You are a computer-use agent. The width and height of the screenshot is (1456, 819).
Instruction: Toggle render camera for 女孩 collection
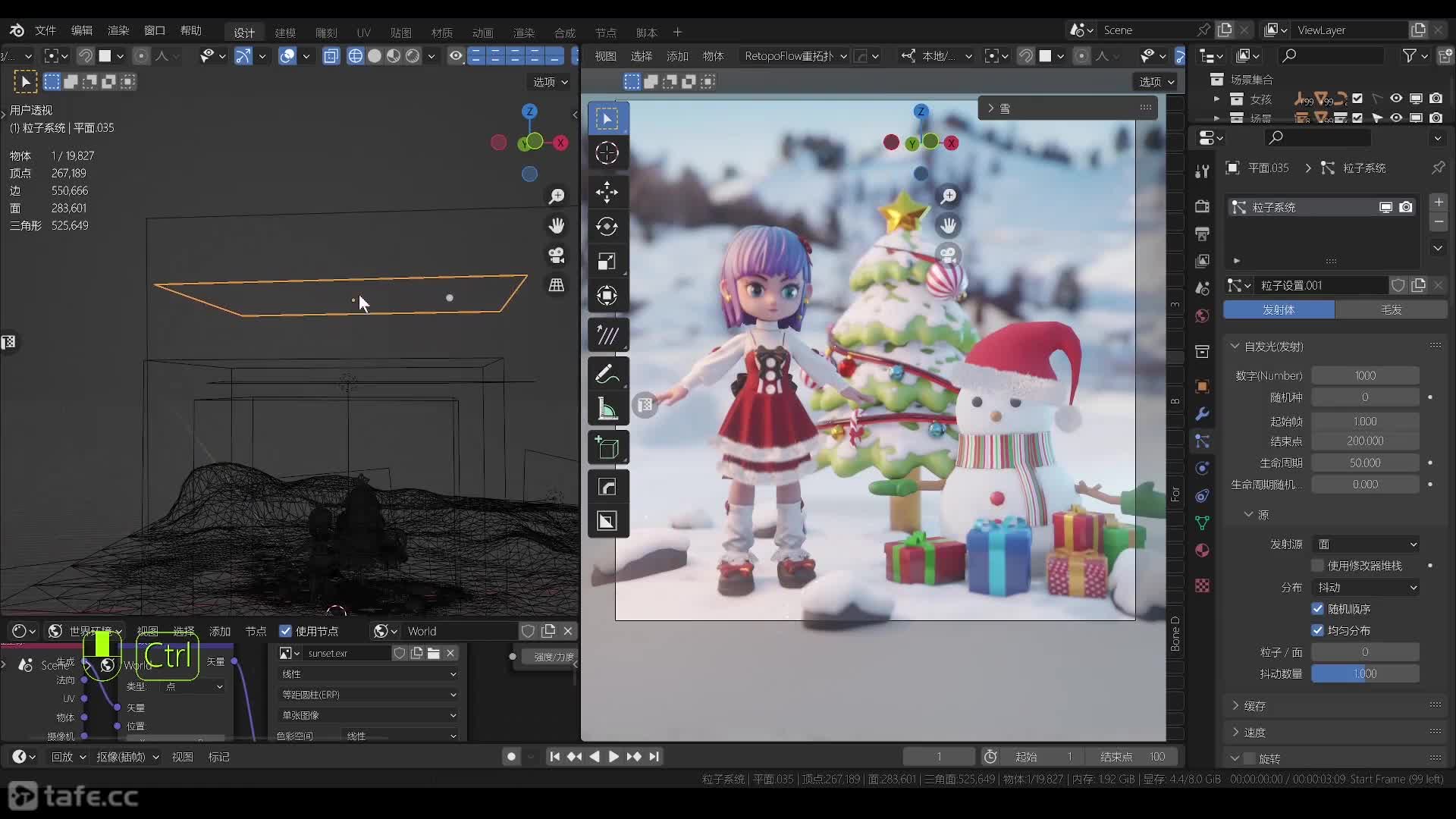1436,99
